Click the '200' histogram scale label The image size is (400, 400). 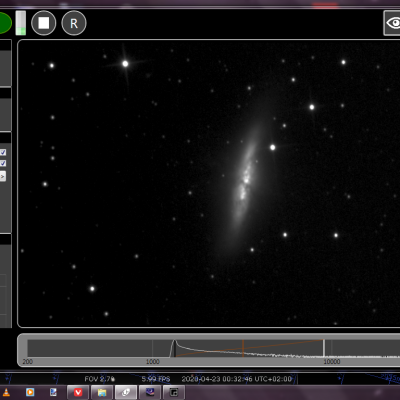pos(28,361)
